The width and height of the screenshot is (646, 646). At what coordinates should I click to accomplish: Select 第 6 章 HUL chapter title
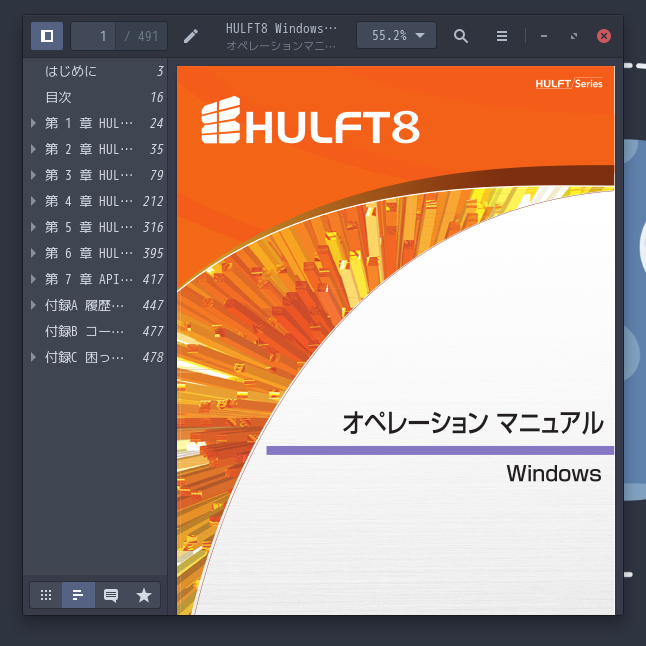coord(89,253)
